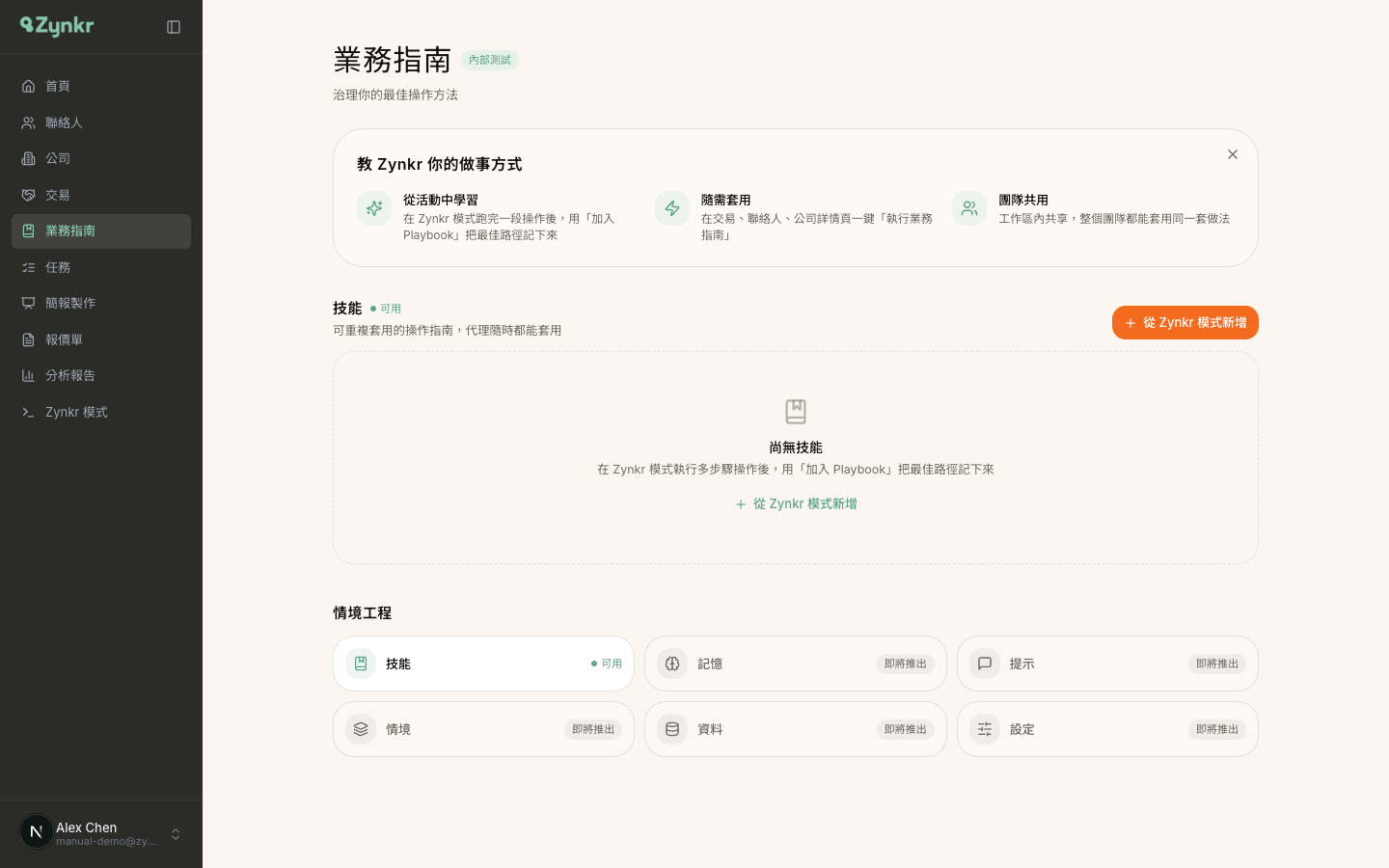The height and width of the screenshot is (868, 1389).
Task: Click the document icon beside 報價單
Action: [x=29, y=339]
